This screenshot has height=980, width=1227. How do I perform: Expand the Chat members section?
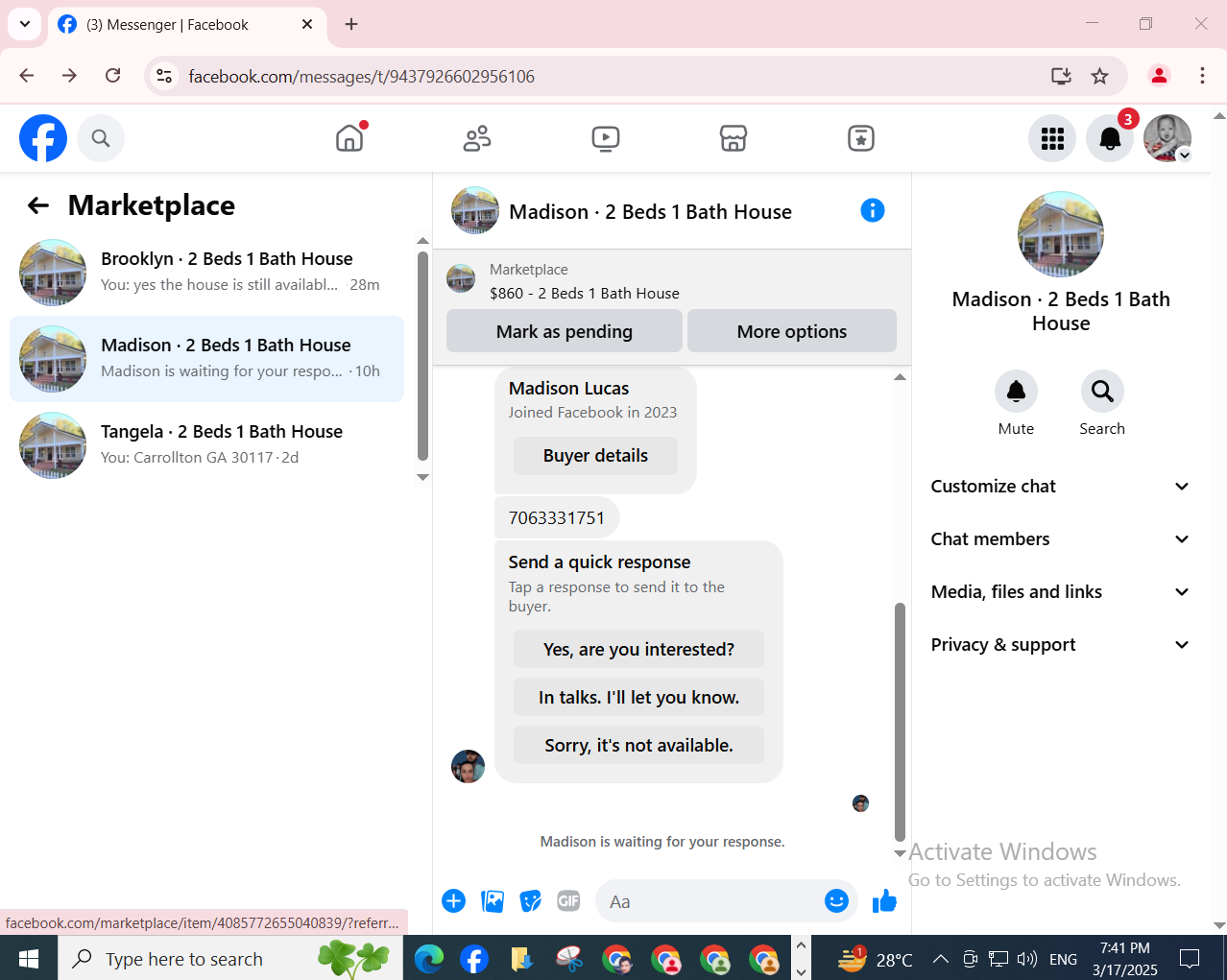[x=1060, y=539]
